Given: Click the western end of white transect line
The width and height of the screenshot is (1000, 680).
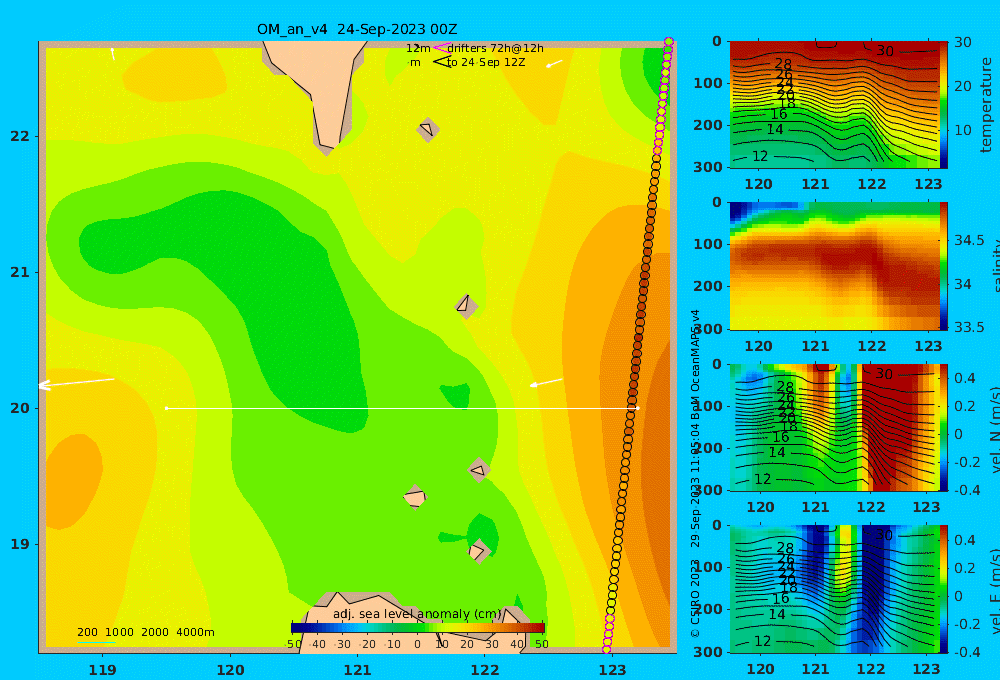Looking at the screenshot, I should [x=166, y=408].
